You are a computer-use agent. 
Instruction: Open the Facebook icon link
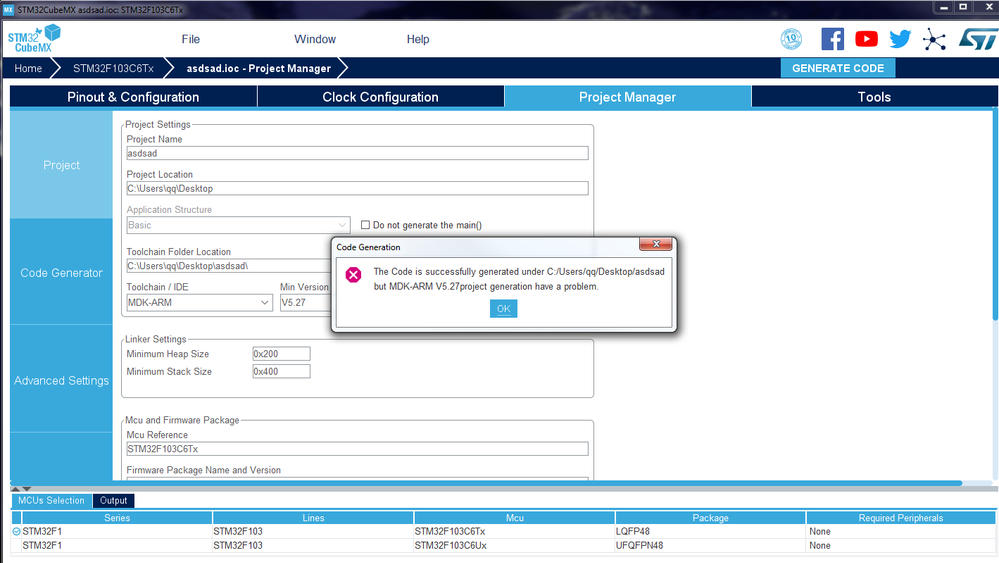[x=832, y=39]
